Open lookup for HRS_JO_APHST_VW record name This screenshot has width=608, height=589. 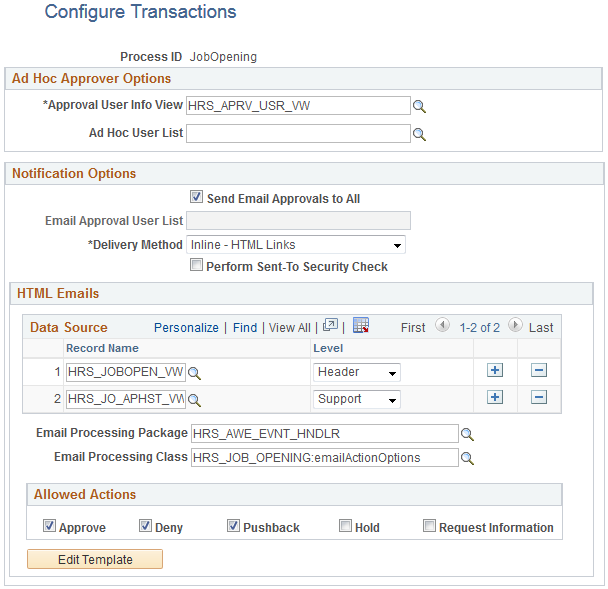[195, 400]
